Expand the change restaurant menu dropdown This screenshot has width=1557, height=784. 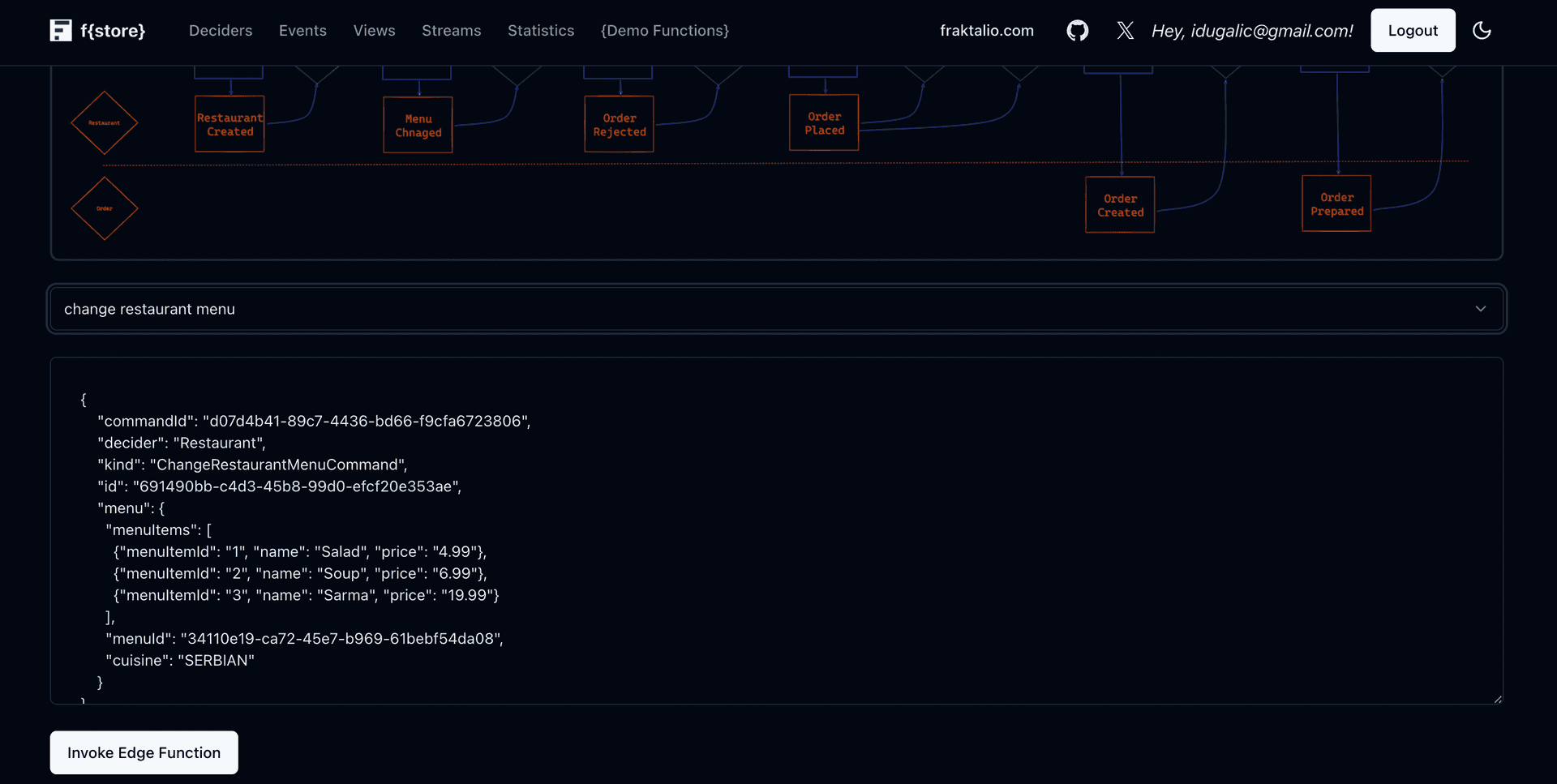click(776, 309)
